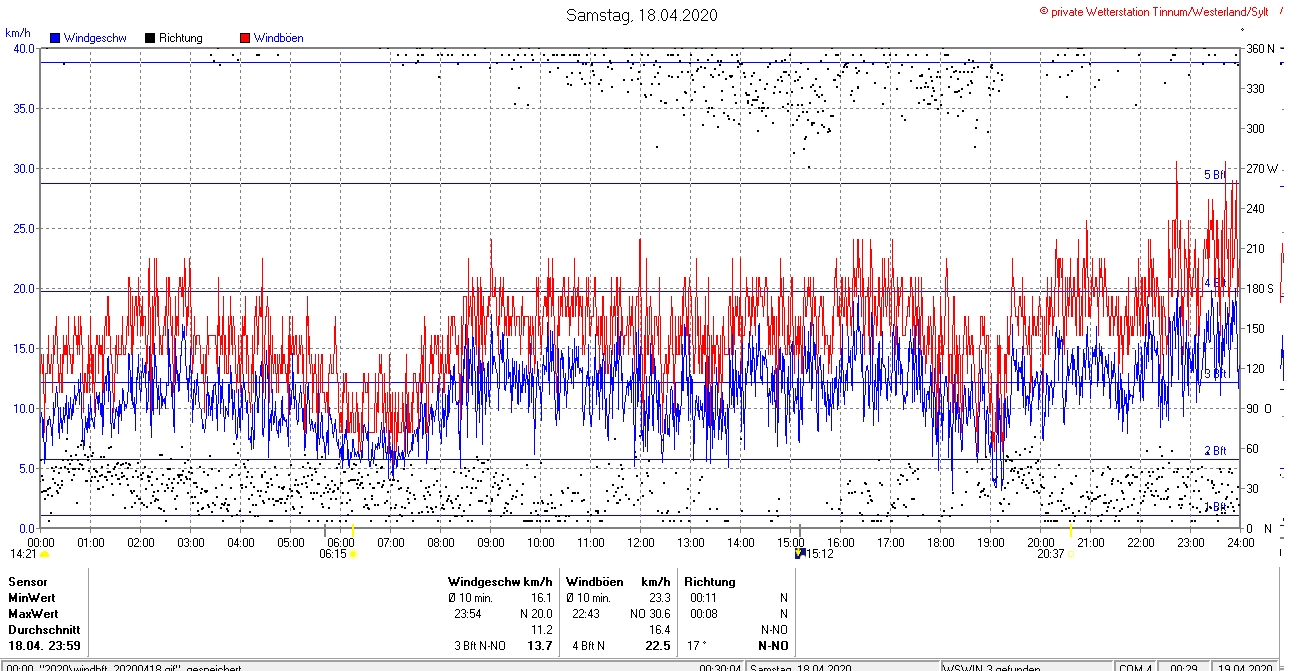Click the bold current speed value 13.7

[540, 646]
